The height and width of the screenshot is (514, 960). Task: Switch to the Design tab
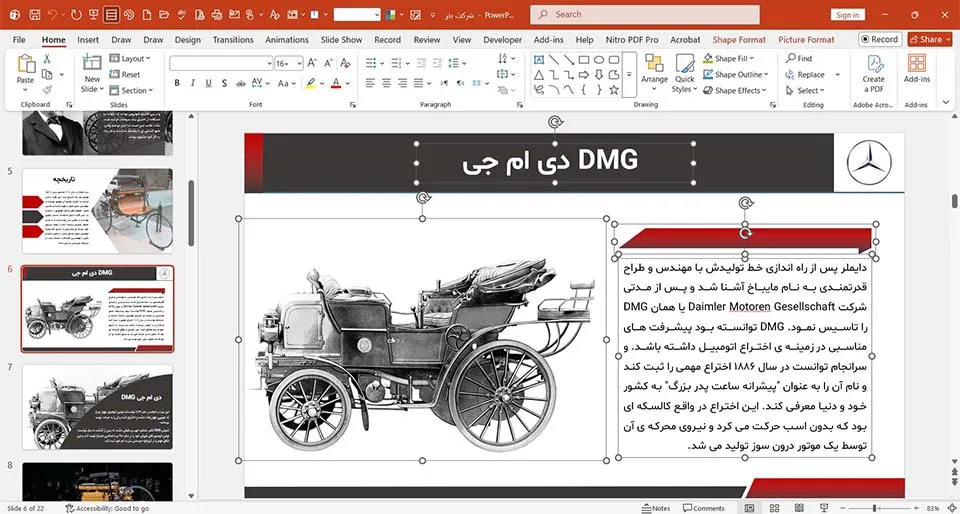[187, 40]
